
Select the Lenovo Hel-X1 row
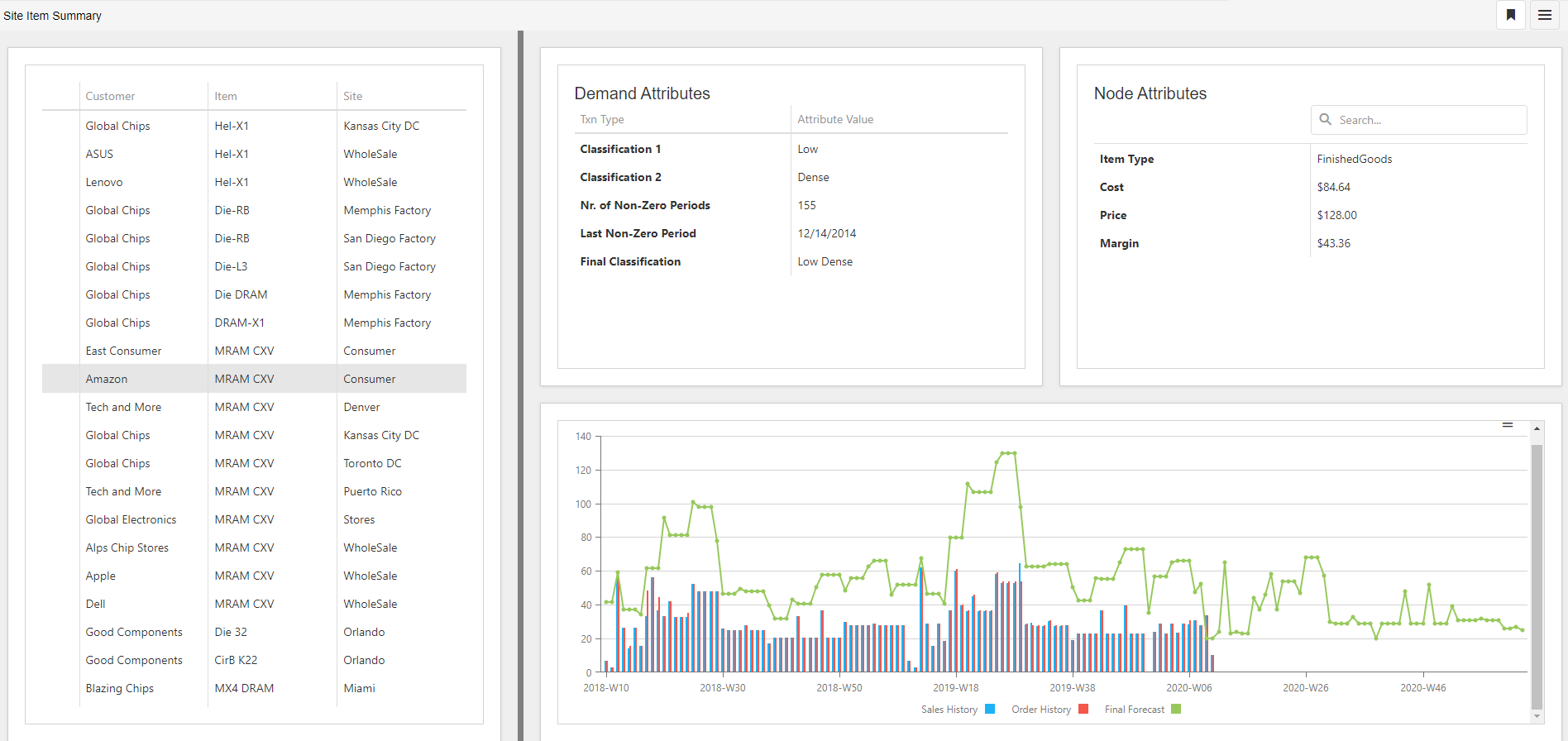[x=254, y=182]
